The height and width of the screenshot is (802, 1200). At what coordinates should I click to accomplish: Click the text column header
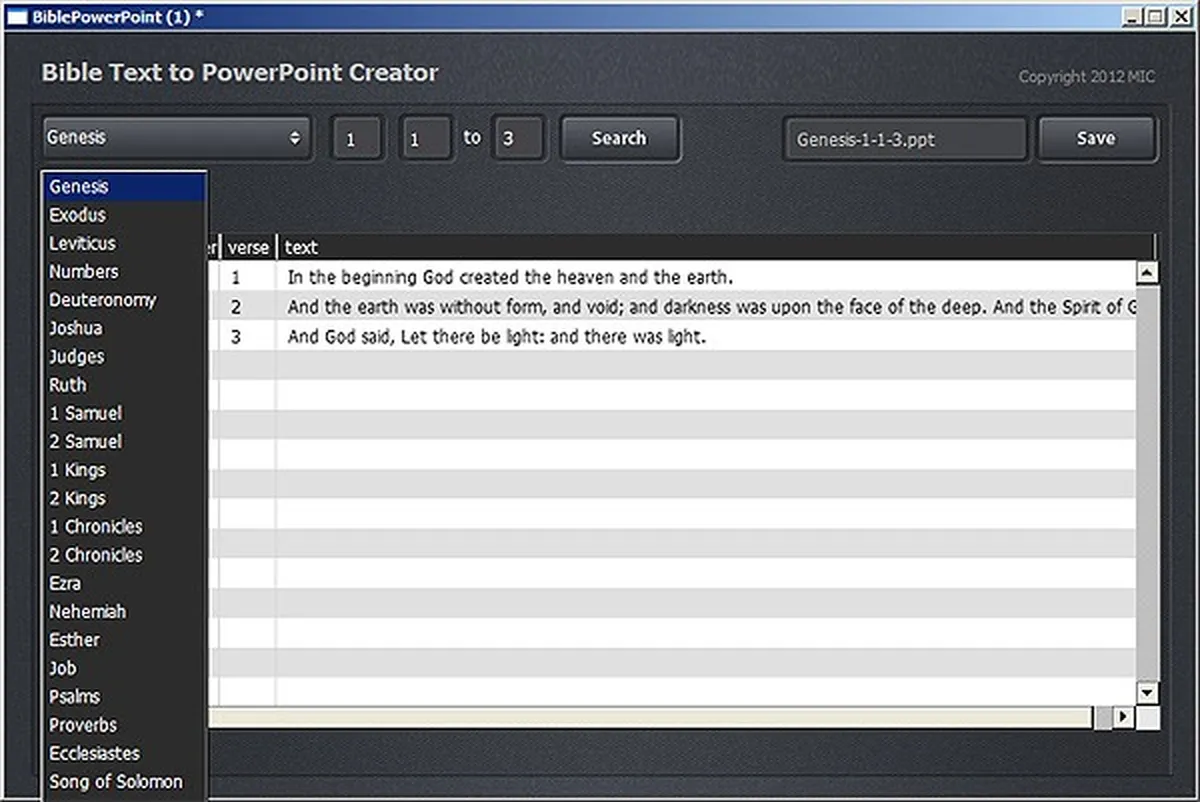coord(301,247)
